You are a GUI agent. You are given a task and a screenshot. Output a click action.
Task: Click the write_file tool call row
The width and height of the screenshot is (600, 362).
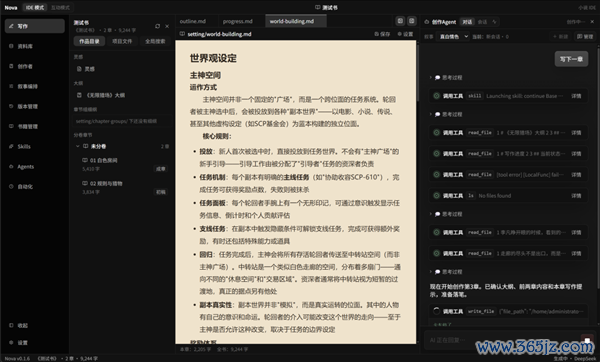point(508,311)
